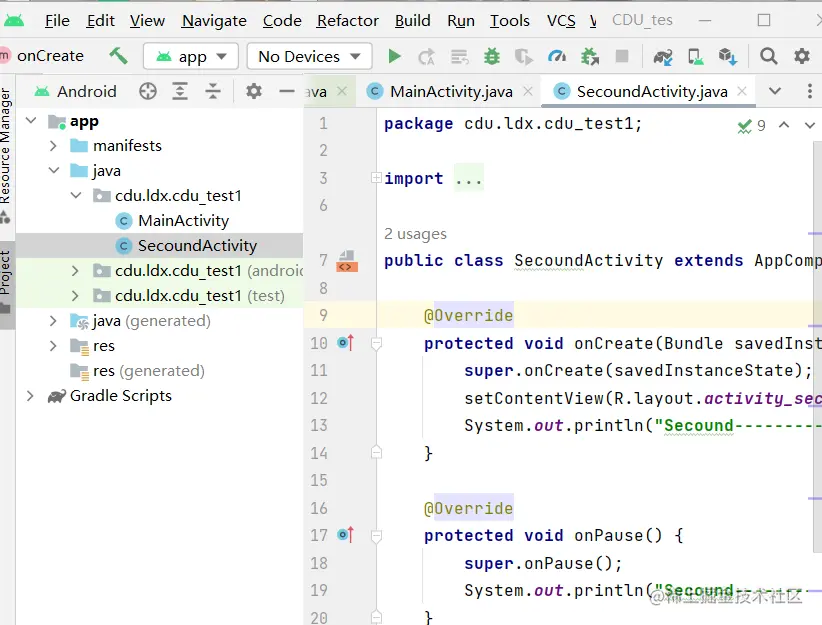
Task: Click Attach Debugger to Android Process icon
Action: [590, 56]
